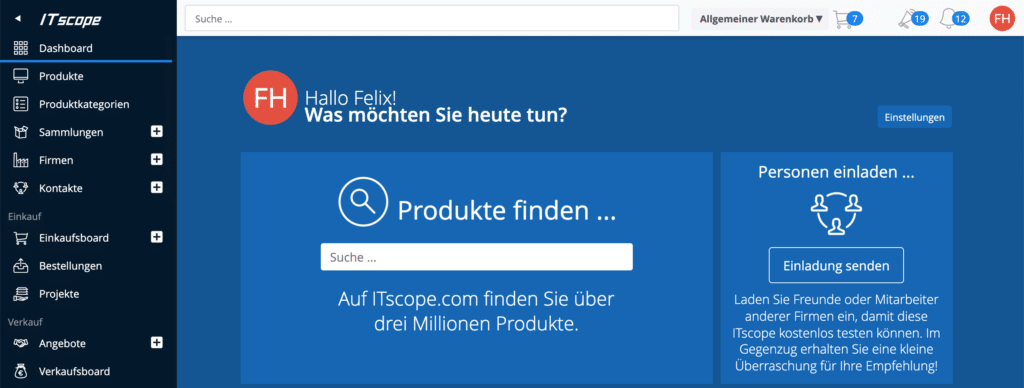Click the Kontakte handshake icon
The width and height of the screenshot is (1024, 388).
(20, 188)
